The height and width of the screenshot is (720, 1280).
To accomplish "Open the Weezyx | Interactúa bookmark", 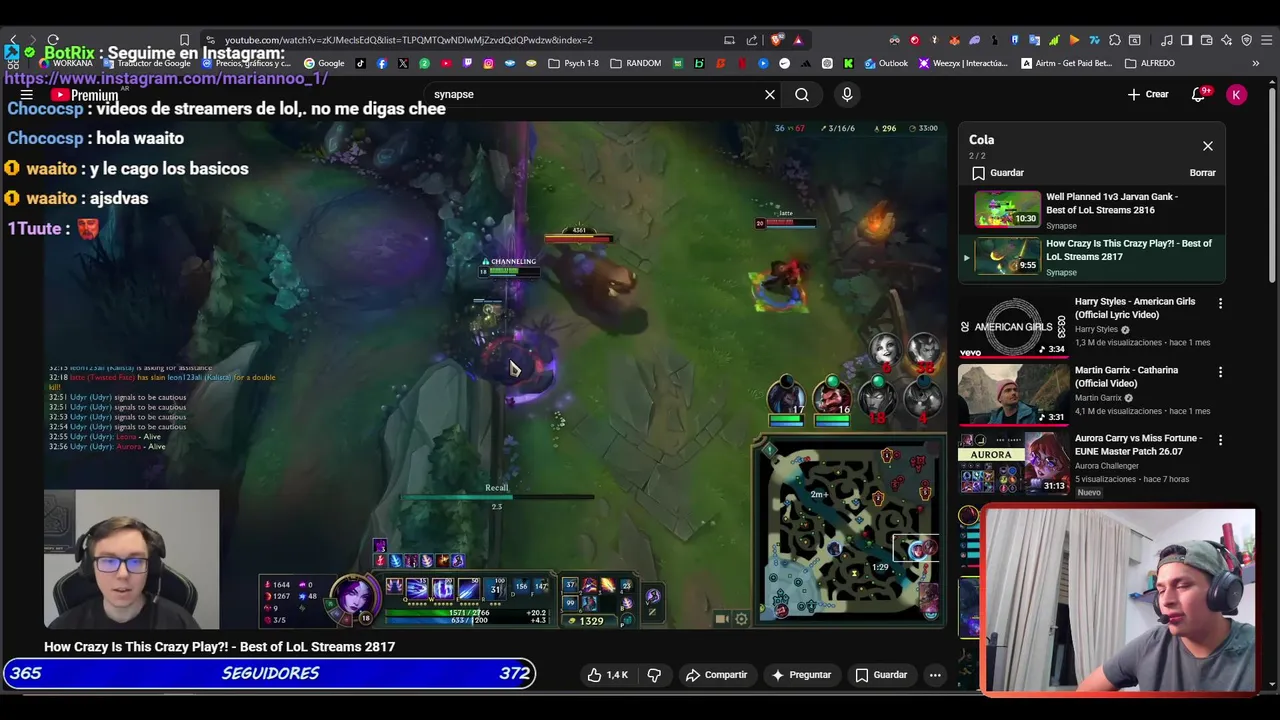I will tap(963, 63).
